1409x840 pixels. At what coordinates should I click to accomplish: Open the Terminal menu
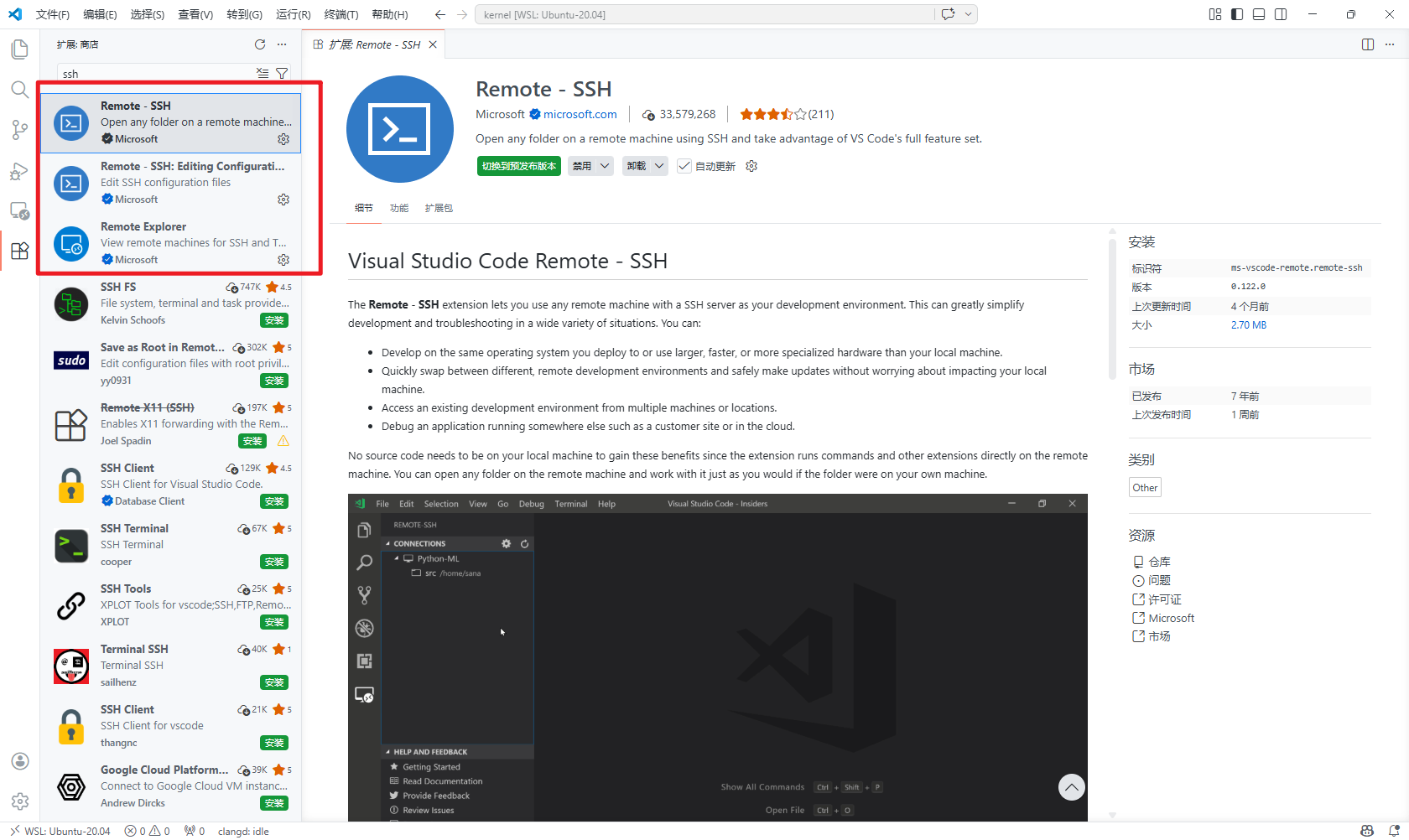click(341, 14)
